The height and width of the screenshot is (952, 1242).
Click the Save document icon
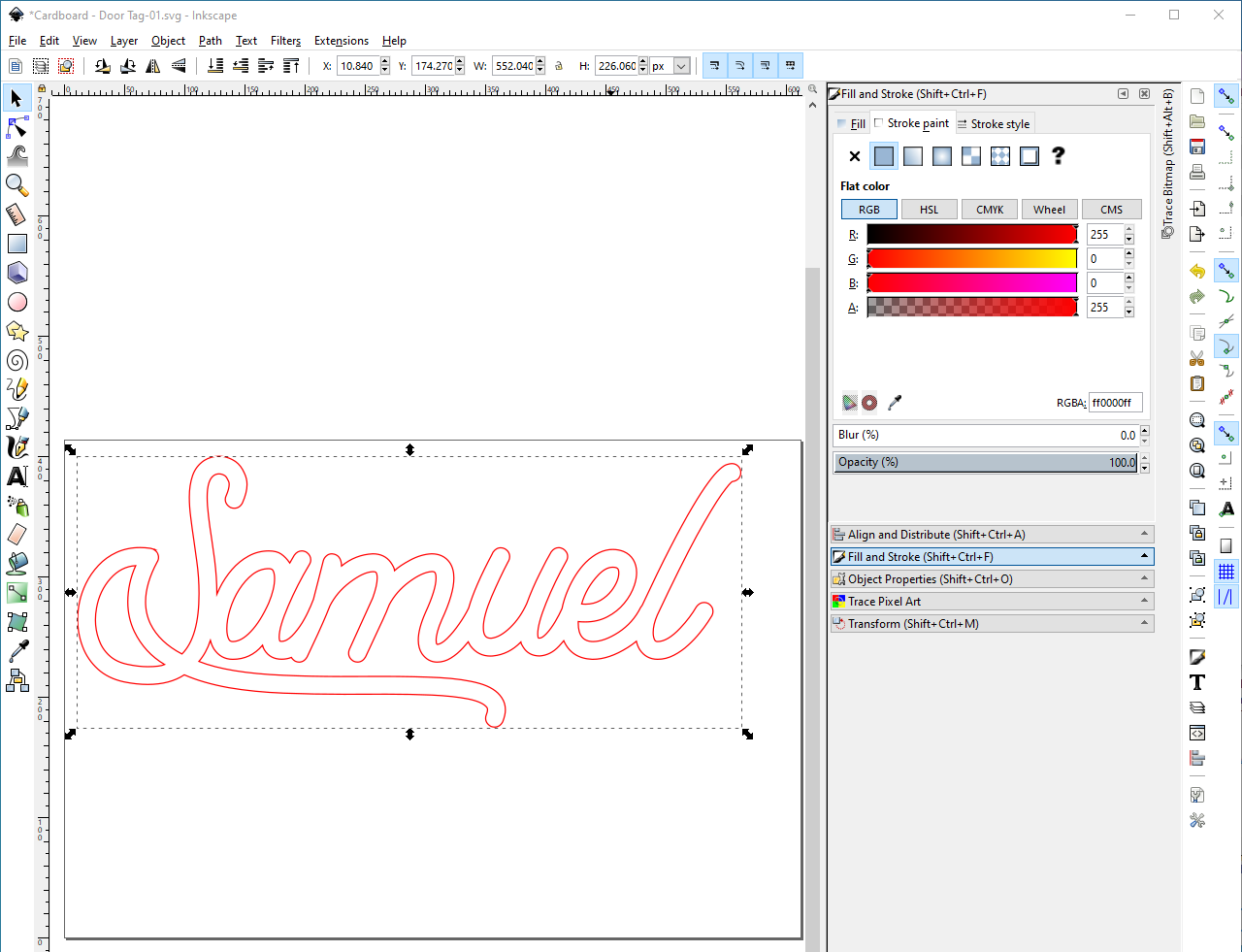[1197, 147]
